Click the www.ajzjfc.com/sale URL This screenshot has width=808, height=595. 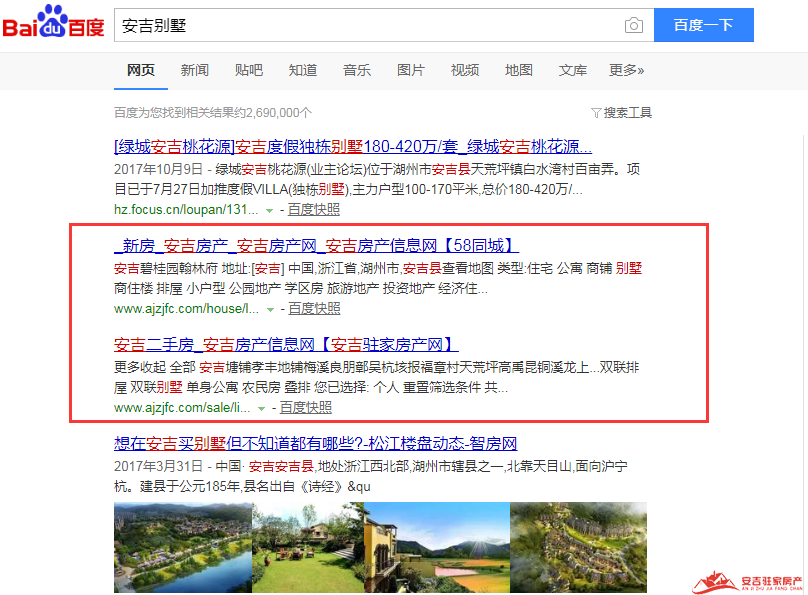pos(182,407)
